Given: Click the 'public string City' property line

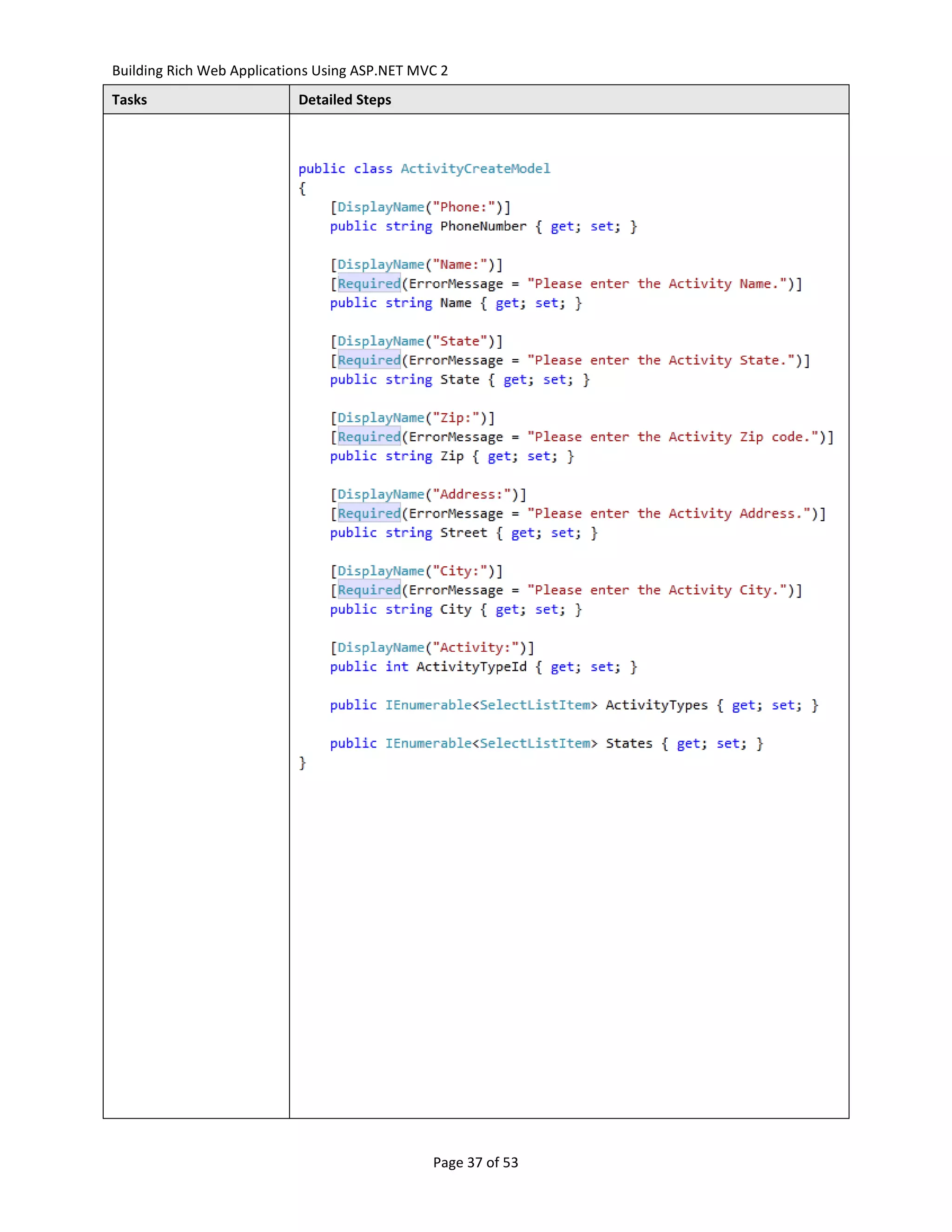Looking at the screenshot, I should 456,610.
